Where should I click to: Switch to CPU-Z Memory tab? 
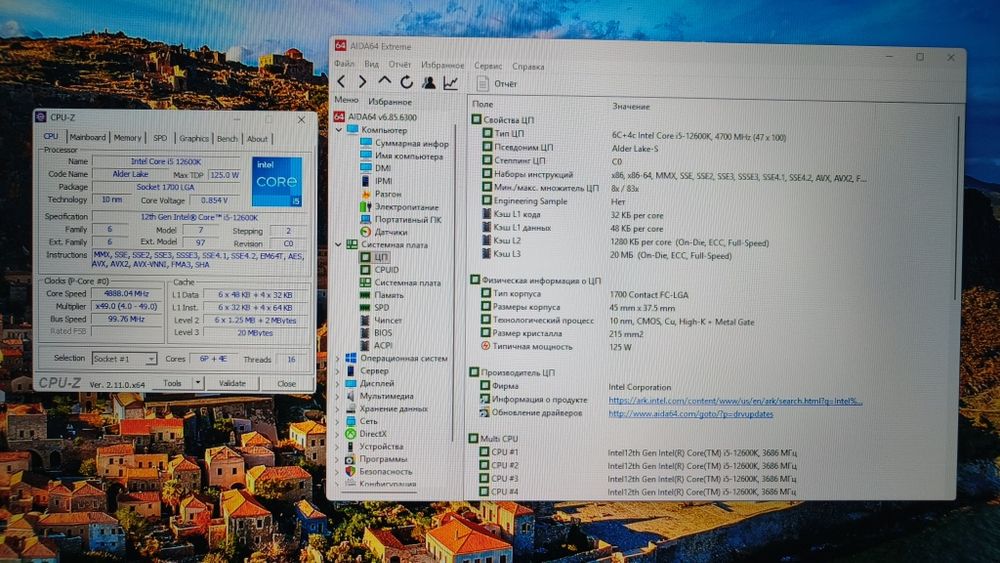128,138
